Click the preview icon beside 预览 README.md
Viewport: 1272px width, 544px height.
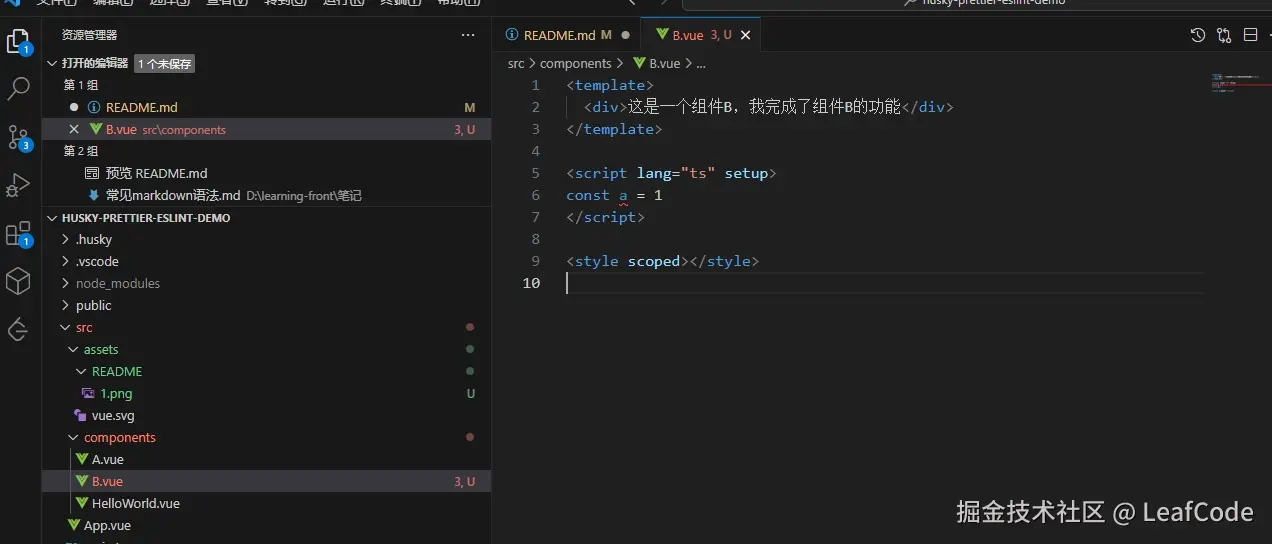pos(92,173)
